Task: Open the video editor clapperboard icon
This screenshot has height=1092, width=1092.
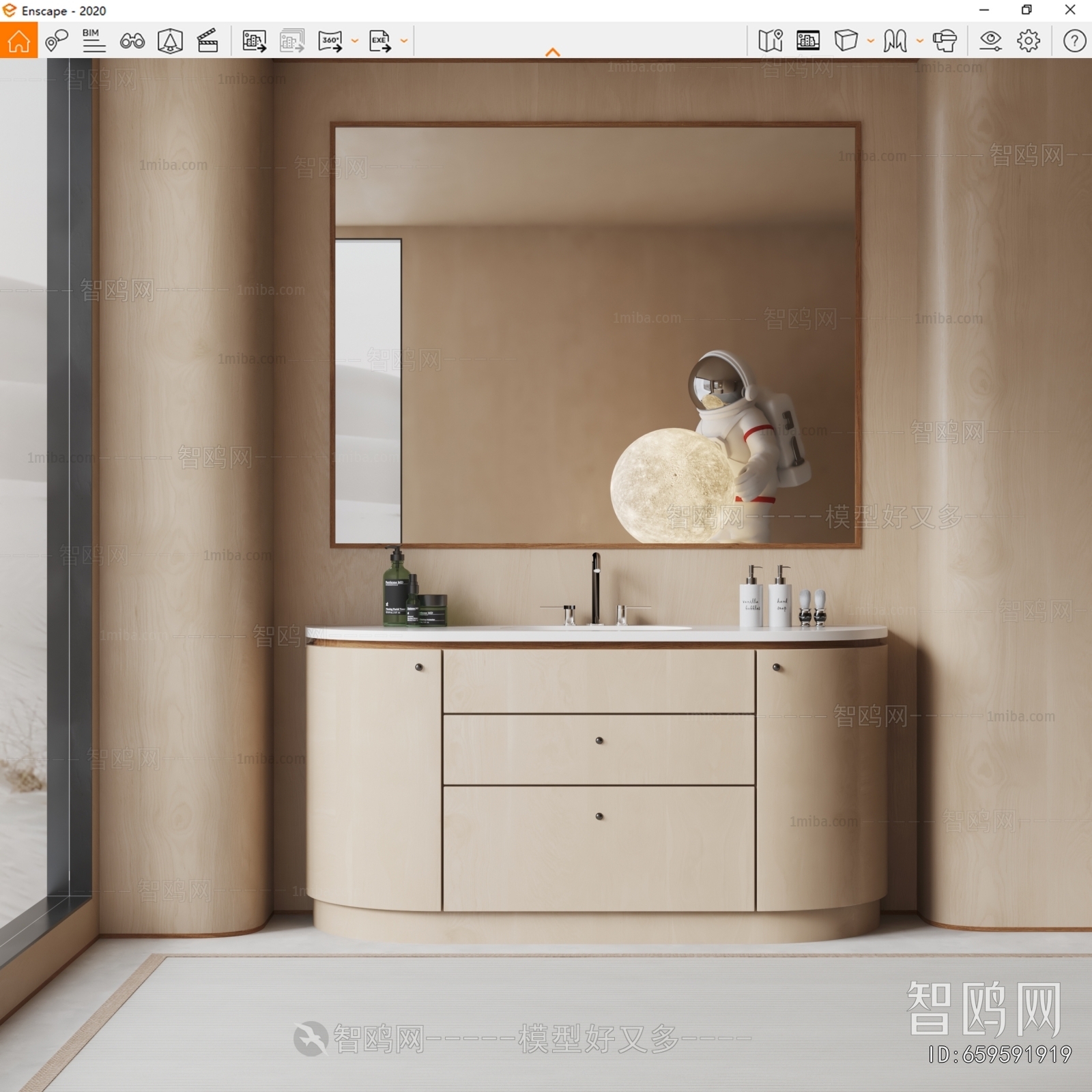Action: pyautogui.click(x=207, y=41)
